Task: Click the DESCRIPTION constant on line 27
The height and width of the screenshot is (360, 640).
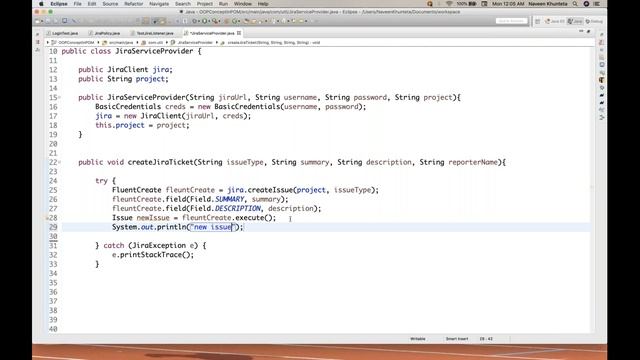Action: (237, 209)
